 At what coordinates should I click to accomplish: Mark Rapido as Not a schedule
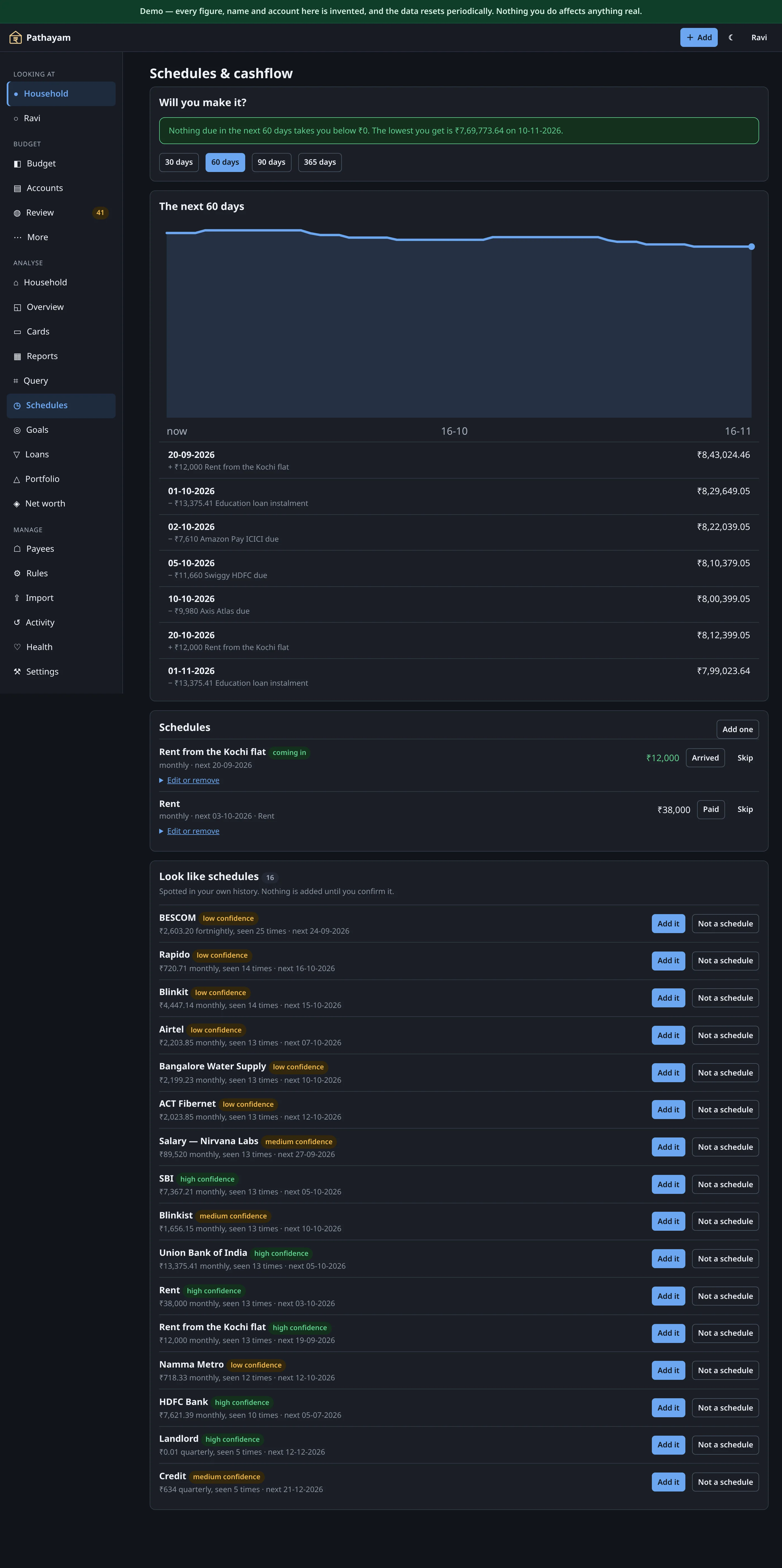coord(725,961)
